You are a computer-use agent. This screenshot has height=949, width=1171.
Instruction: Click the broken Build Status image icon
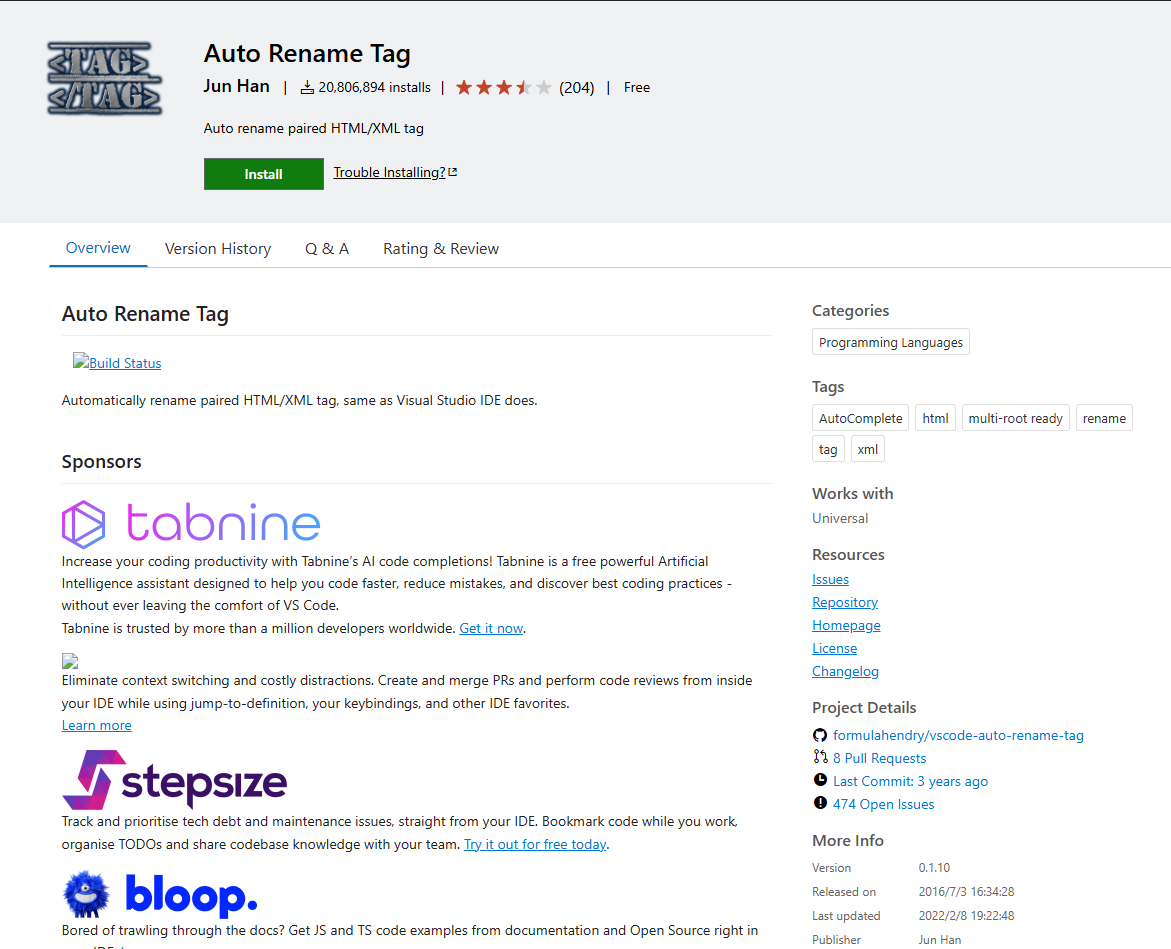(x=81, y=361)
